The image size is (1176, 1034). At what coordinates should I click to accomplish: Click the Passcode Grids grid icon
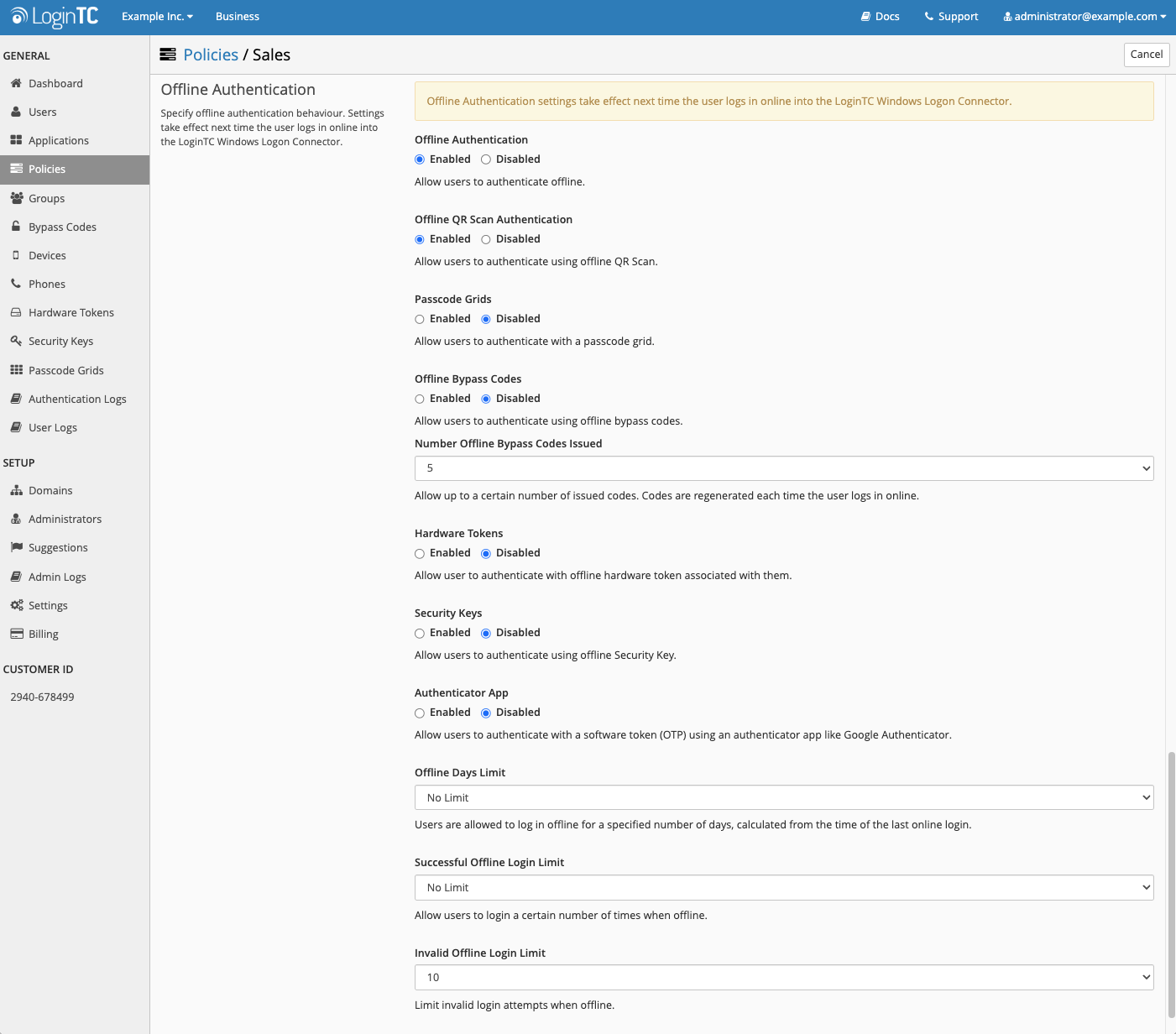click(16, 370)
